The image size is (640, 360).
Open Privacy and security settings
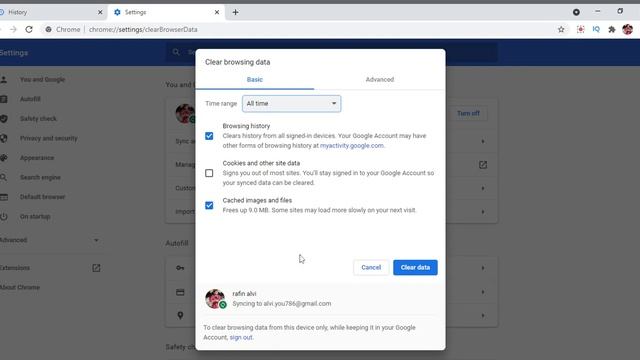tap(49, 138)
